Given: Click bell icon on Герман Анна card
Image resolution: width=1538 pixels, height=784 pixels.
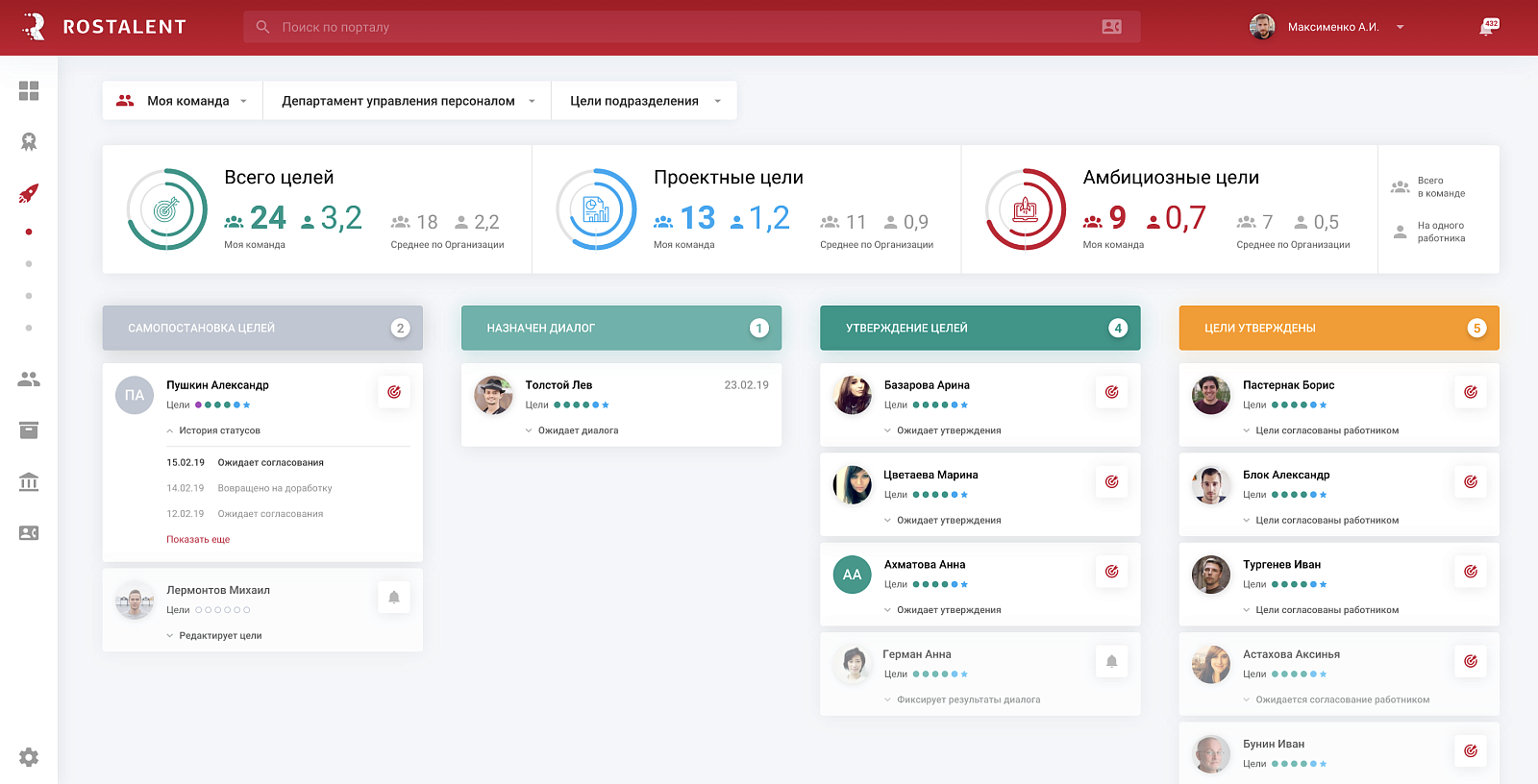Looking at the screenshot, I should tap(1112, 661).
